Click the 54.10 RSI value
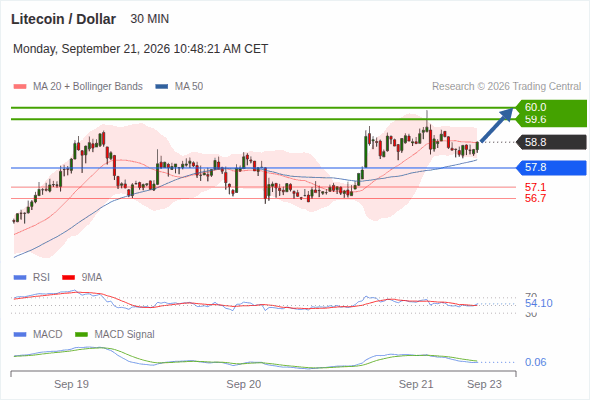Viewport: 590px width, 400px height. [539, 303]
